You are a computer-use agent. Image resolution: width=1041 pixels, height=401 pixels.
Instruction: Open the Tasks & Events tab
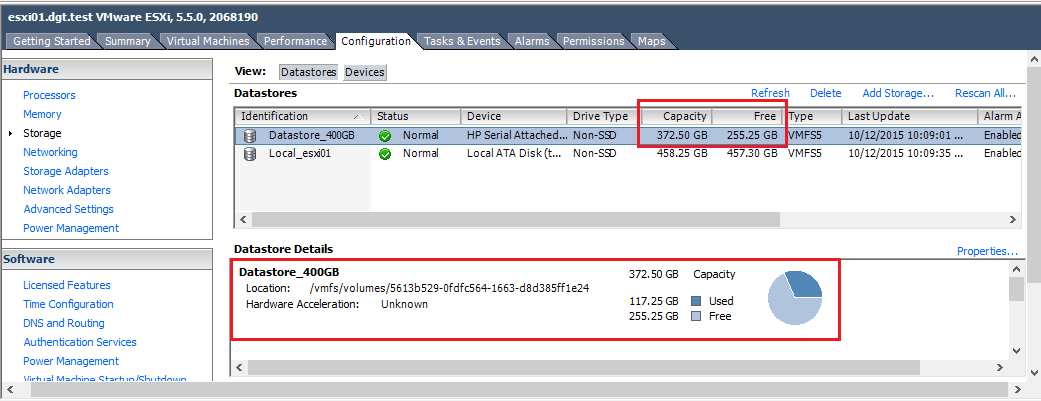pyautogui.click(x=462, y=41)
